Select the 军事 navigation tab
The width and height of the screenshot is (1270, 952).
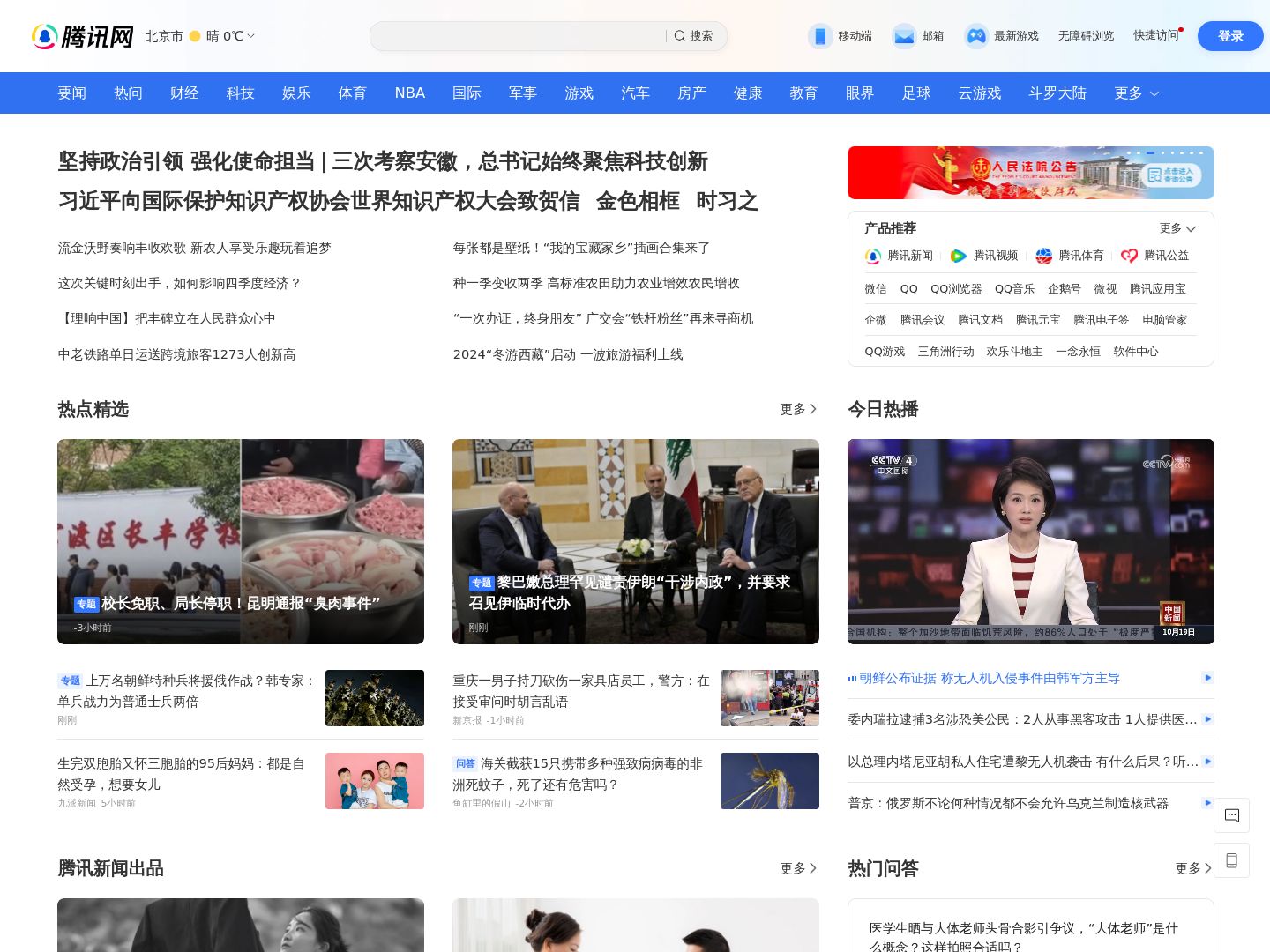tap(523, 93)
